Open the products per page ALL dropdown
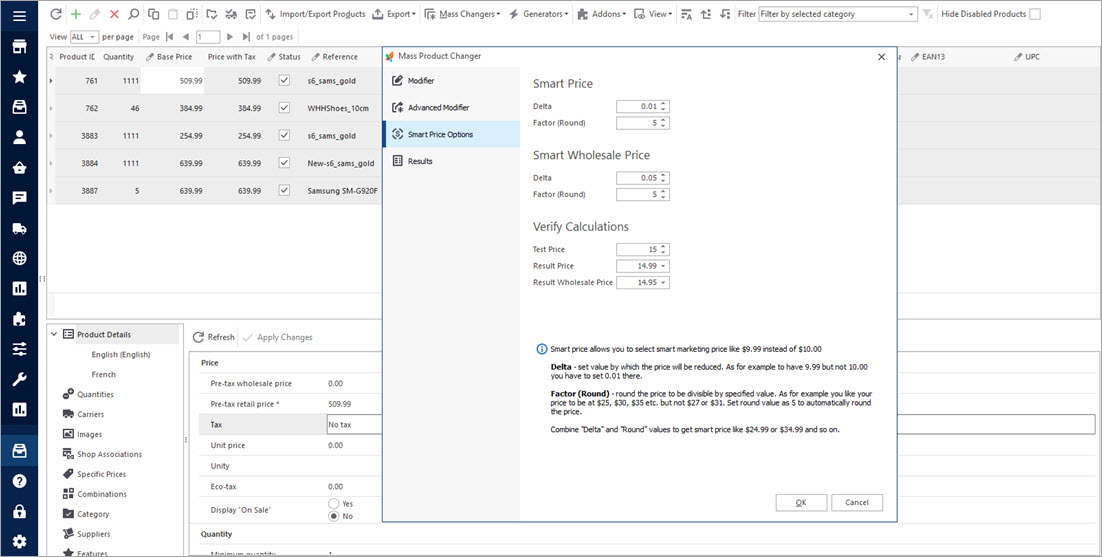 pyautogui.click(x=84, y=37)
